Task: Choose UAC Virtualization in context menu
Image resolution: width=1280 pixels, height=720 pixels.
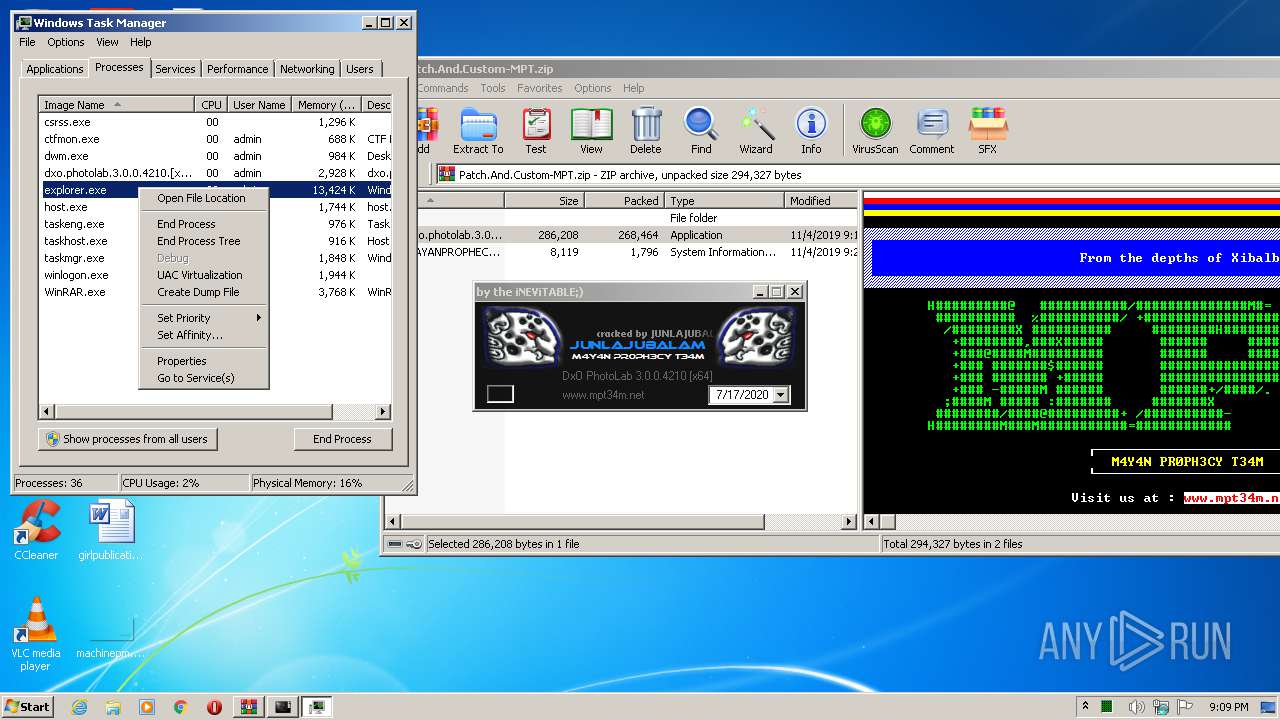Action: coord(204,275)
